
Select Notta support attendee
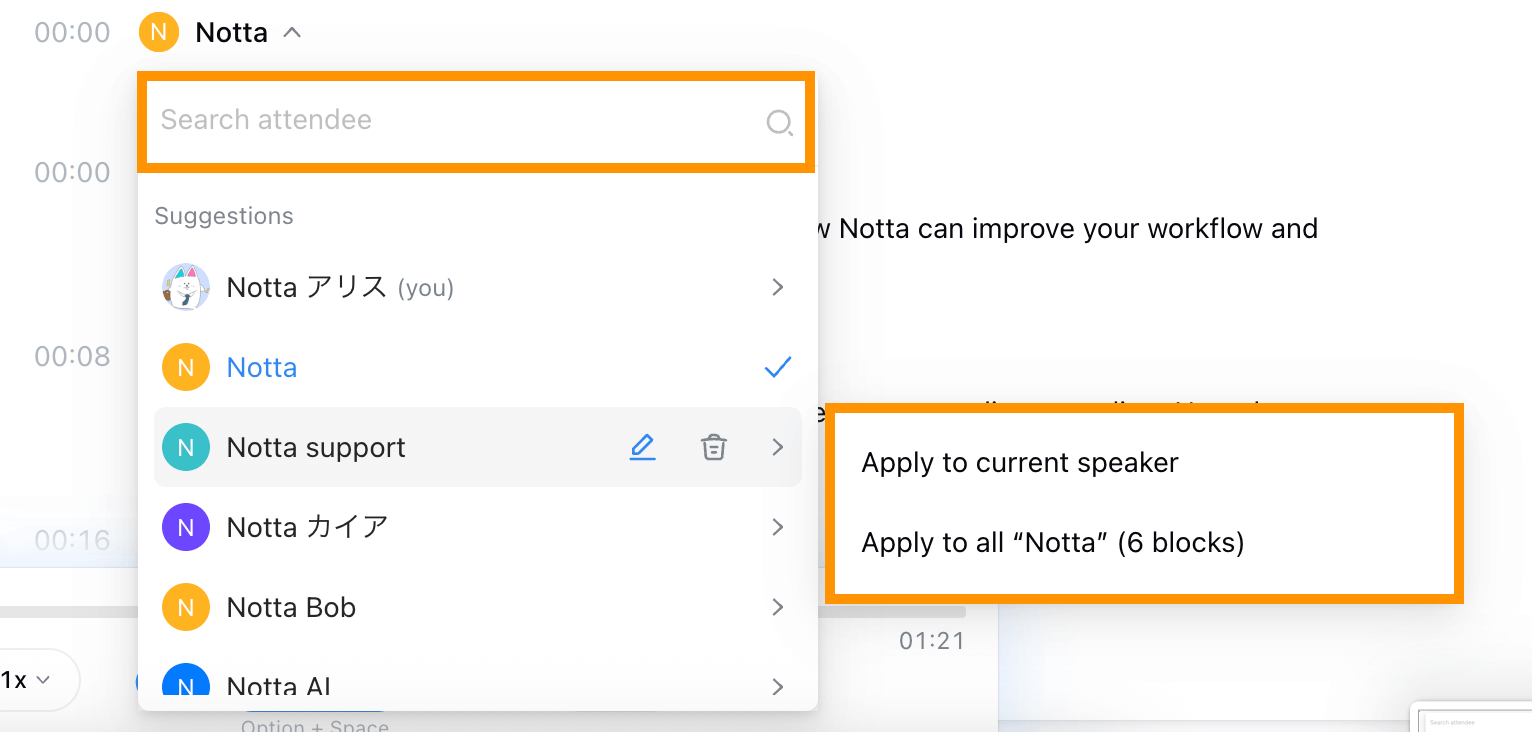477,447
